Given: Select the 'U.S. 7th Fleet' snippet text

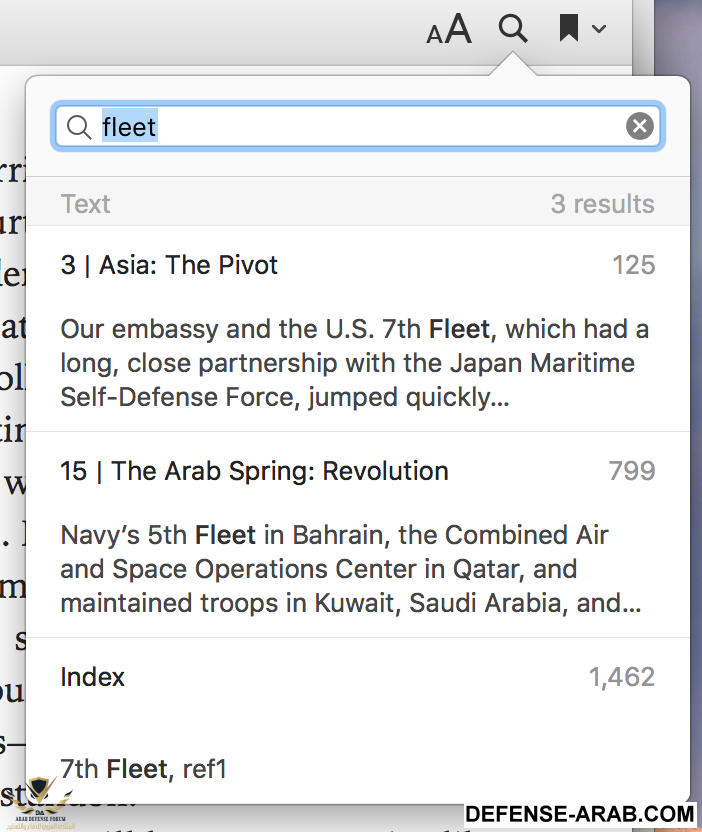Looking at the screenshot, I should click(x=355, y=363).
